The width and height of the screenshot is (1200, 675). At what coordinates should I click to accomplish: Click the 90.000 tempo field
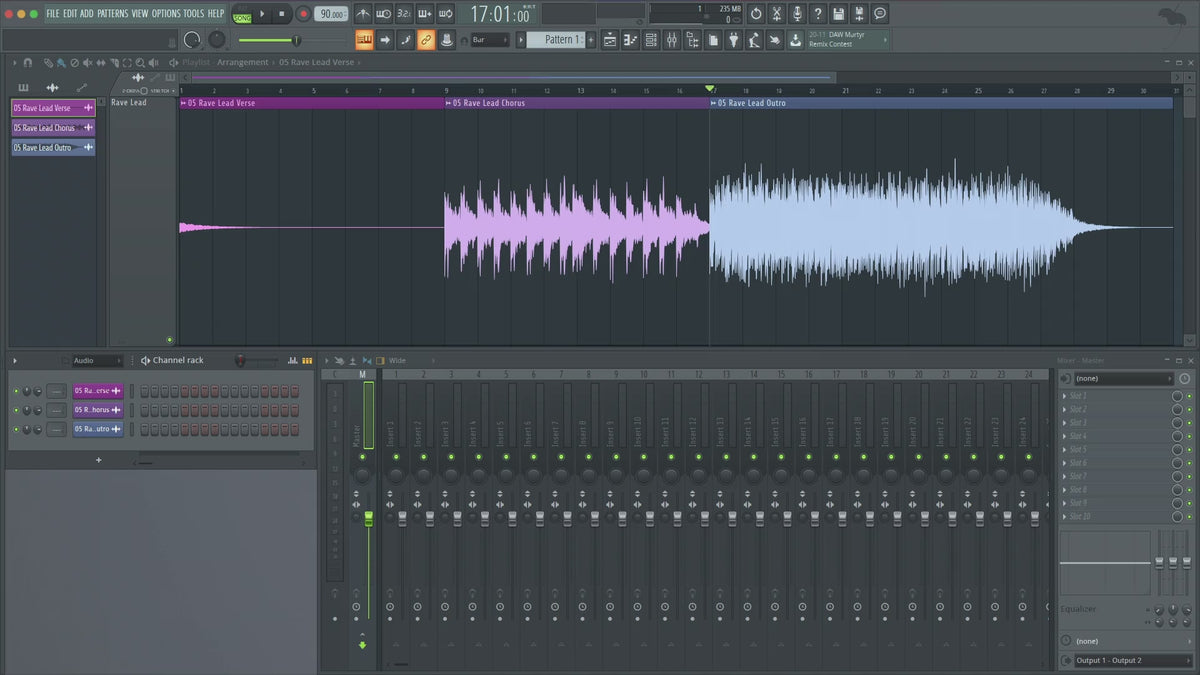[331, 14]
